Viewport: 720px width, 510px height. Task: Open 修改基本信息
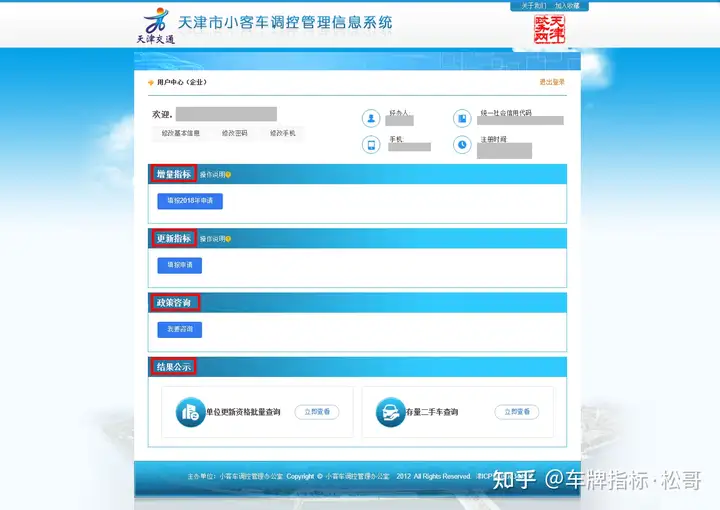point(180,133)
